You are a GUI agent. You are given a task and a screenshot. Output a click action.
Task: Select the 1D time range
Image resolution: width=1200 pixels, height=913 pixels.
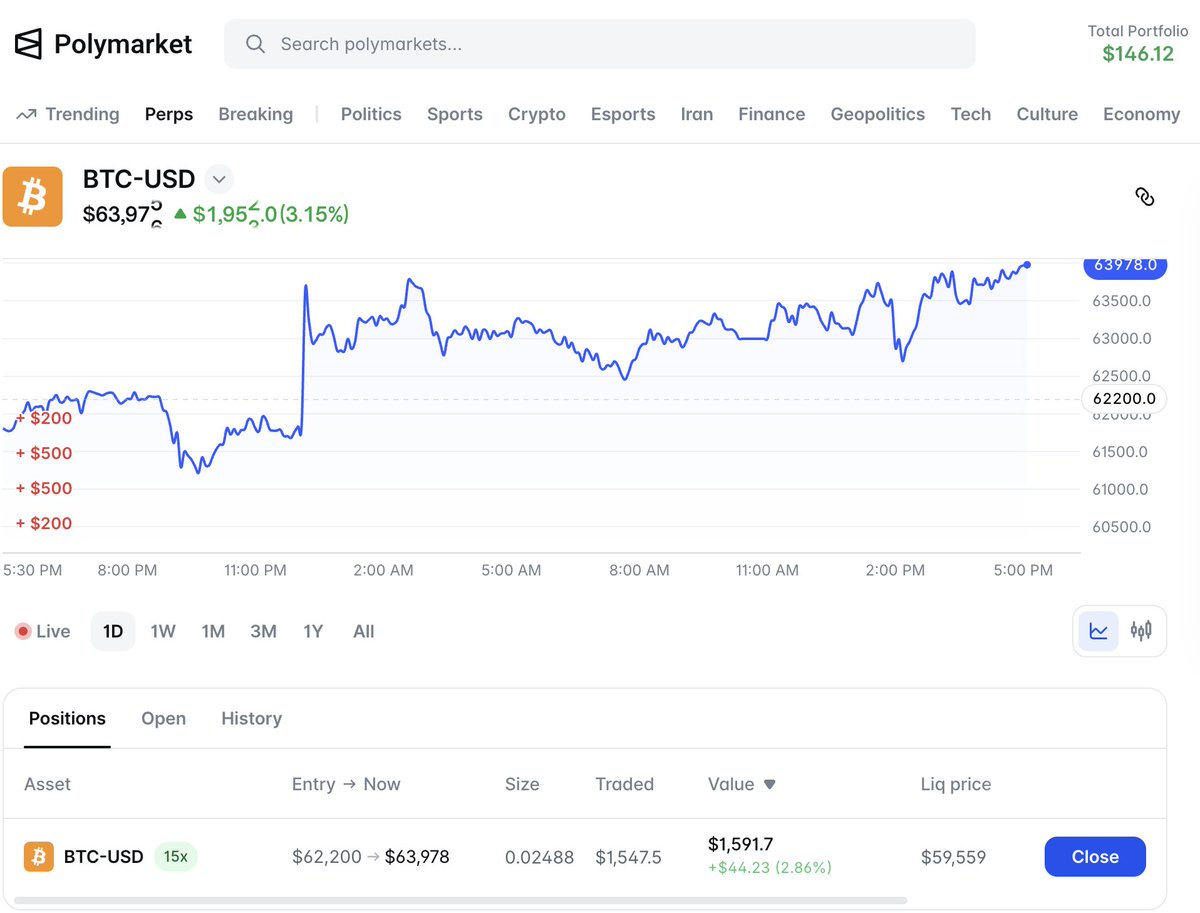113,631
